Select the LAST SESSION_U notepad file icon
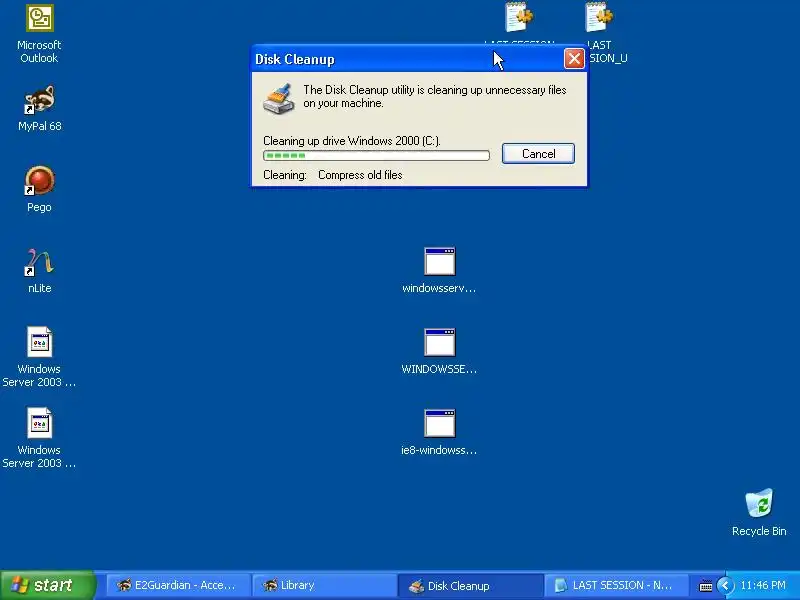800x600 pixels. pos(600,18)
